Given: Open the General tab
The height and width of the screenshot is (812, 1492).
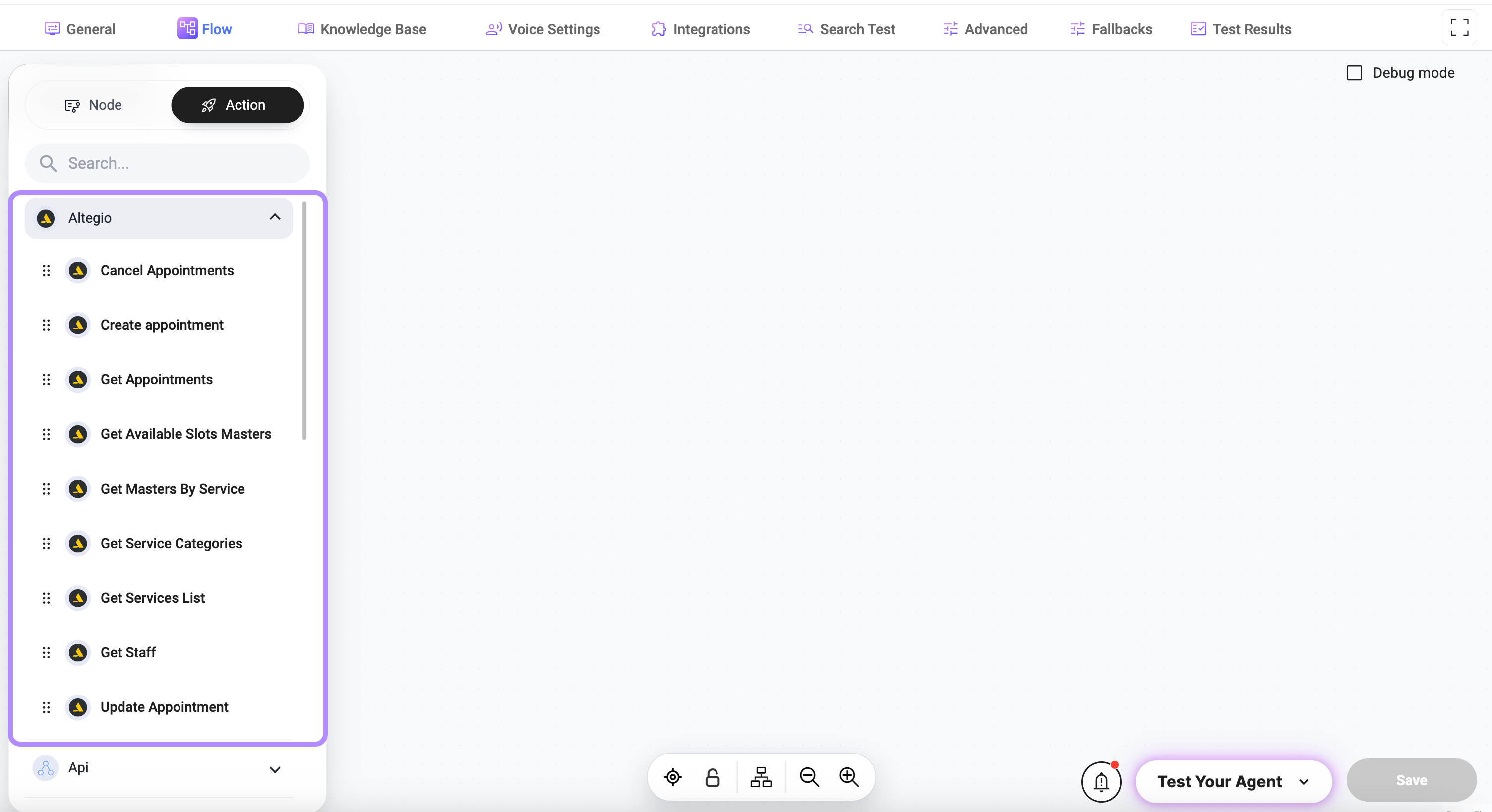Looking at the screenshot, I should point(80,29).
